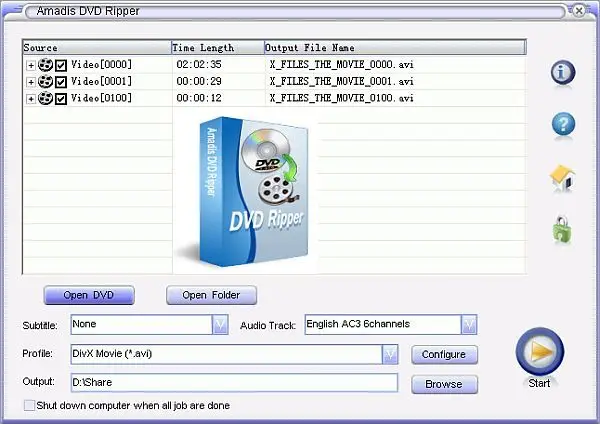Image resolution: width=600 pixels, height=424 pixels.
Task: Click the film reel icon for Video[0000]
Action: tap(45, 65)
